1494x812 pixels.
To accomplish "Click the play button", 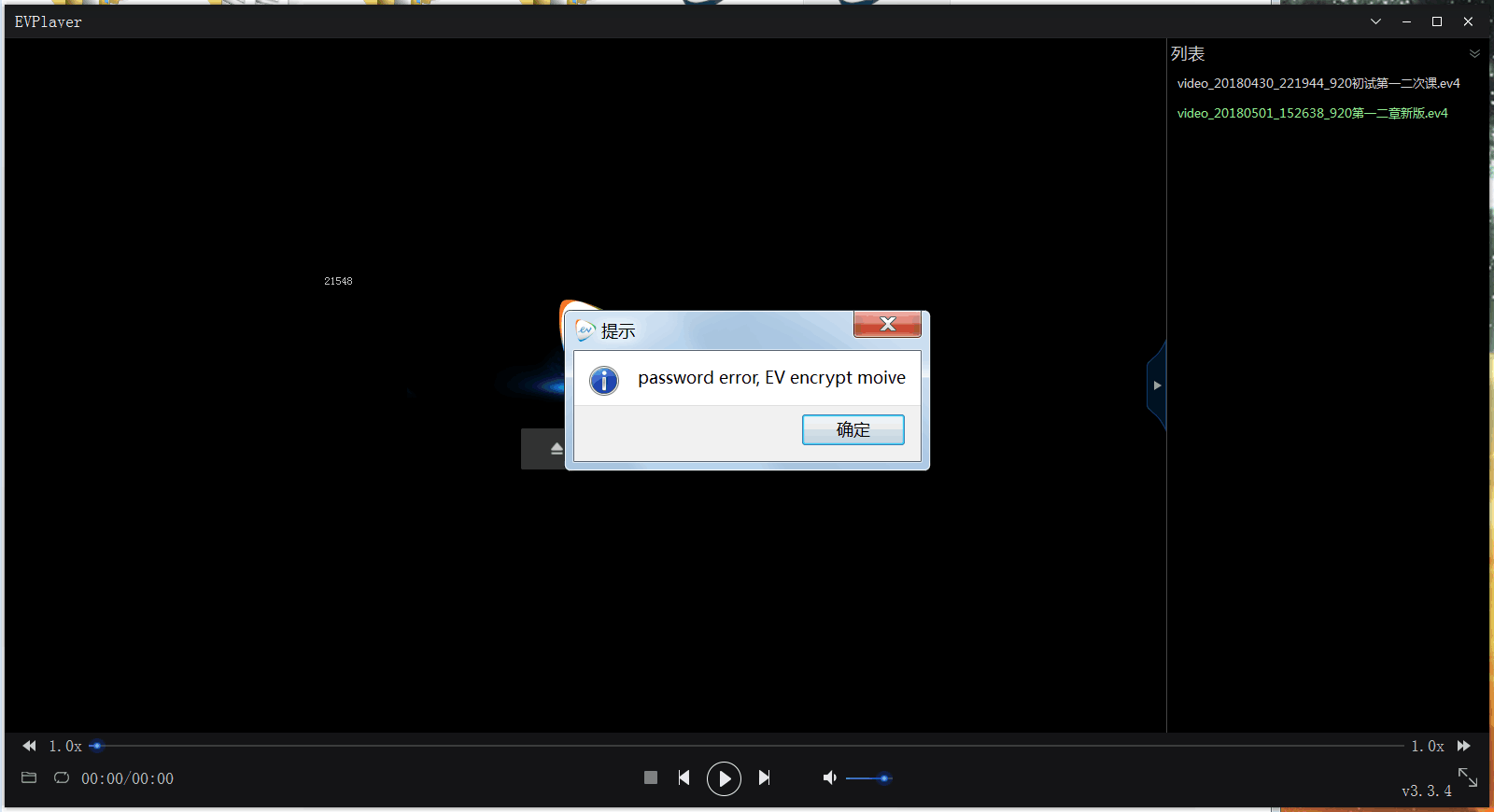I will click(x=724, y=778).
